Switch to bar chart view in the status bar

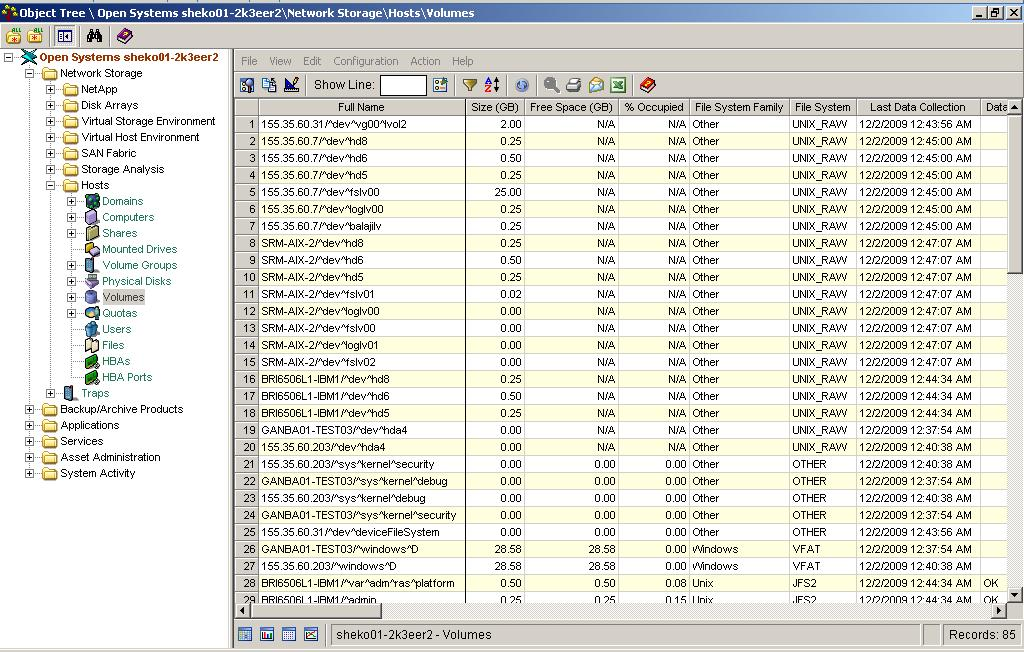(267, 635)
